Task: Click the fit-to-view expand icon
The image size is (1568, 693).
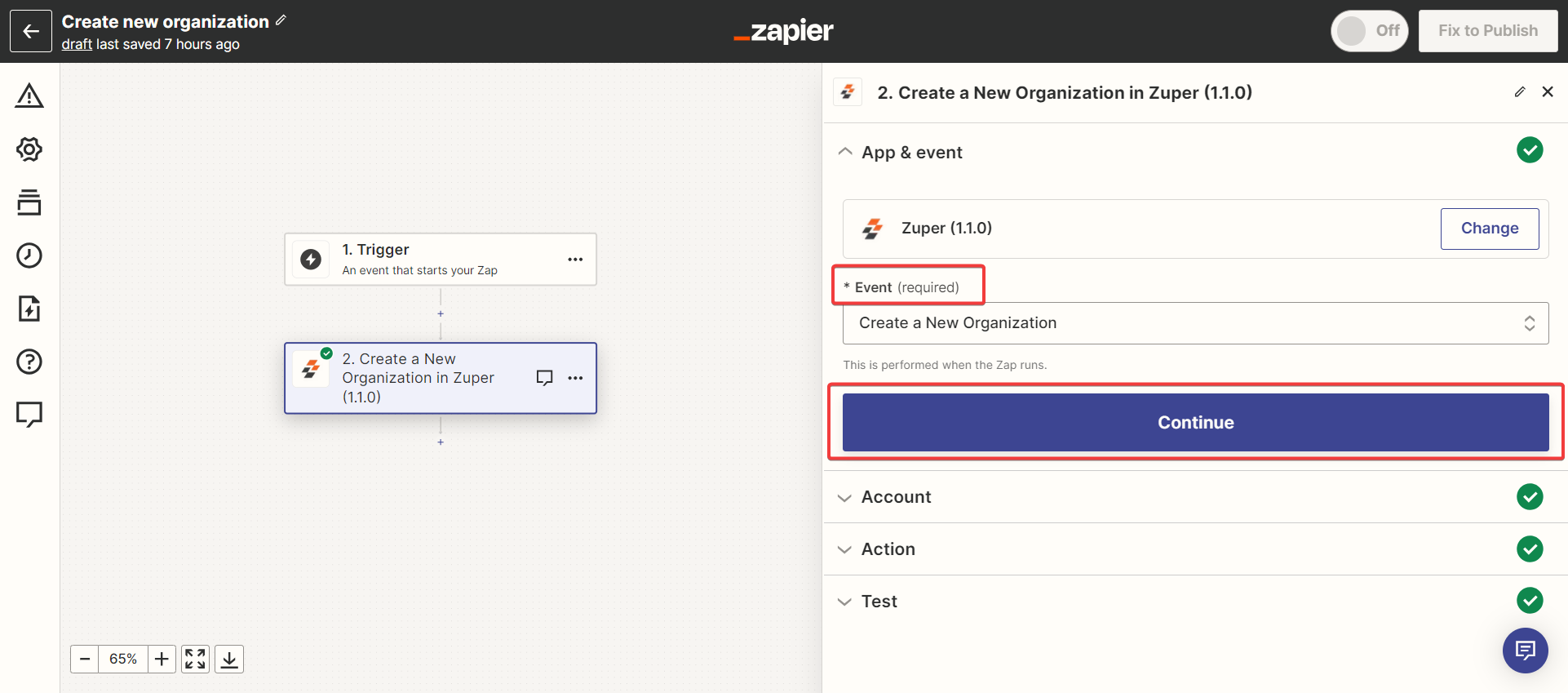Action: point(195,659)
